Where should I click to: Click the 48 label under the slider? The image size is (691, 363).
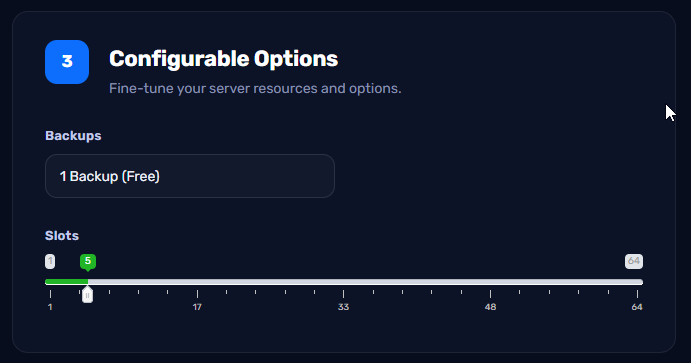490,307
